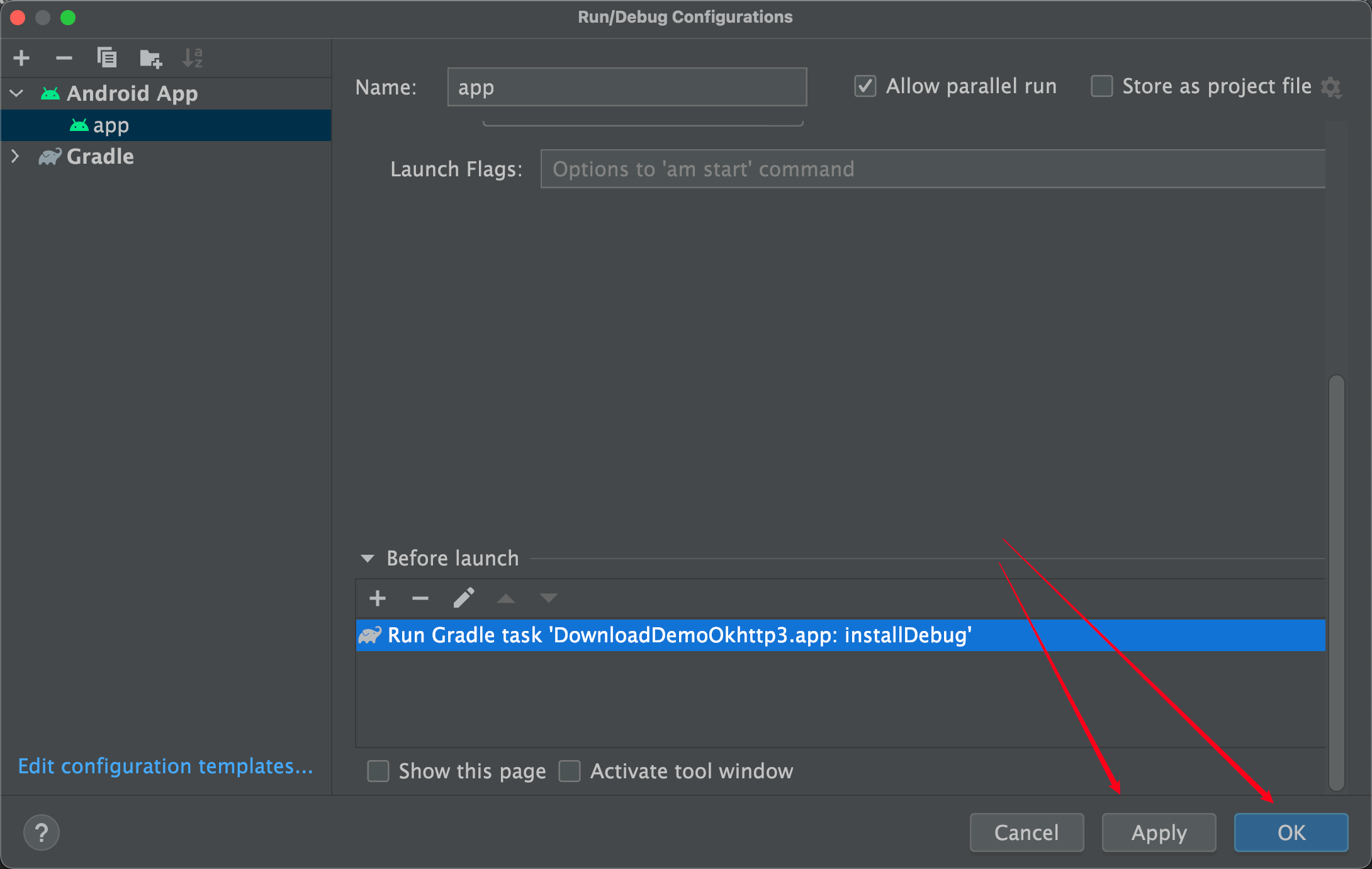Click the Cancel button
Image resolution: width=1372 pixels, height=869 pixels.
(1026, 832)
